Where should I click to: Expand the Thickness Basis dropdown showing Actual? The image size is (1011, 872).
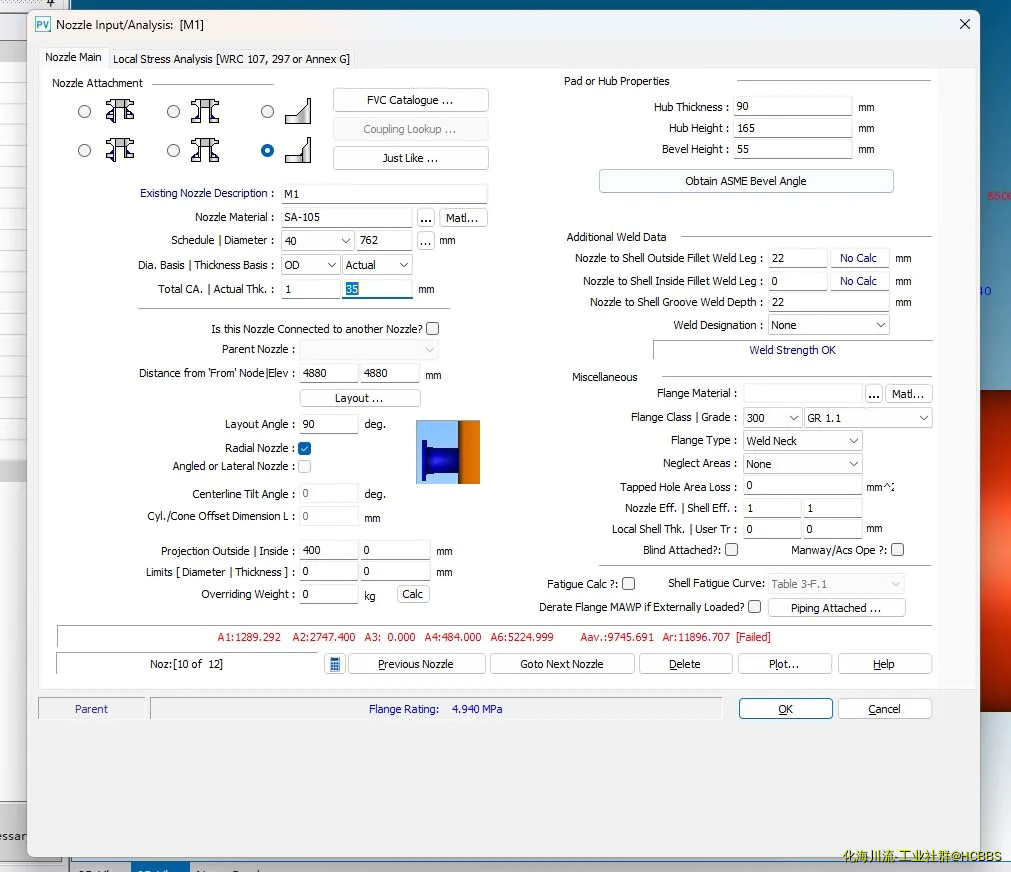[x=377, y=265]
